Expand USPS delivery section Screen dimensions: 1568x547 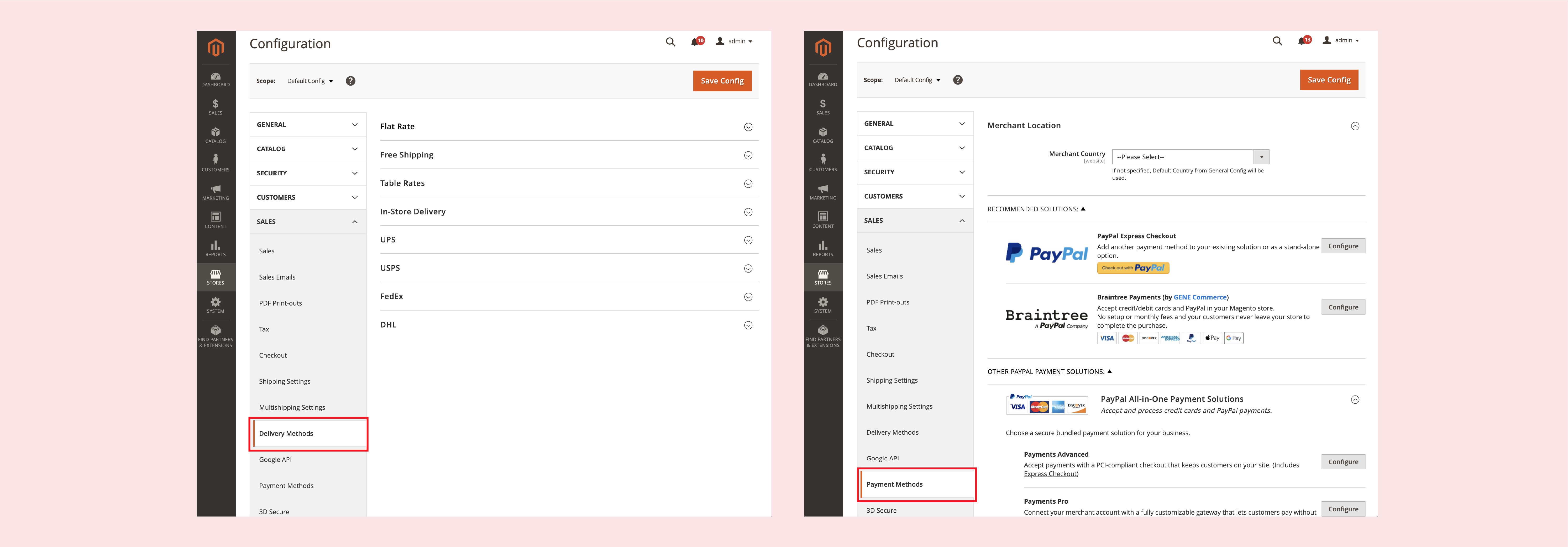click(569, 268)
